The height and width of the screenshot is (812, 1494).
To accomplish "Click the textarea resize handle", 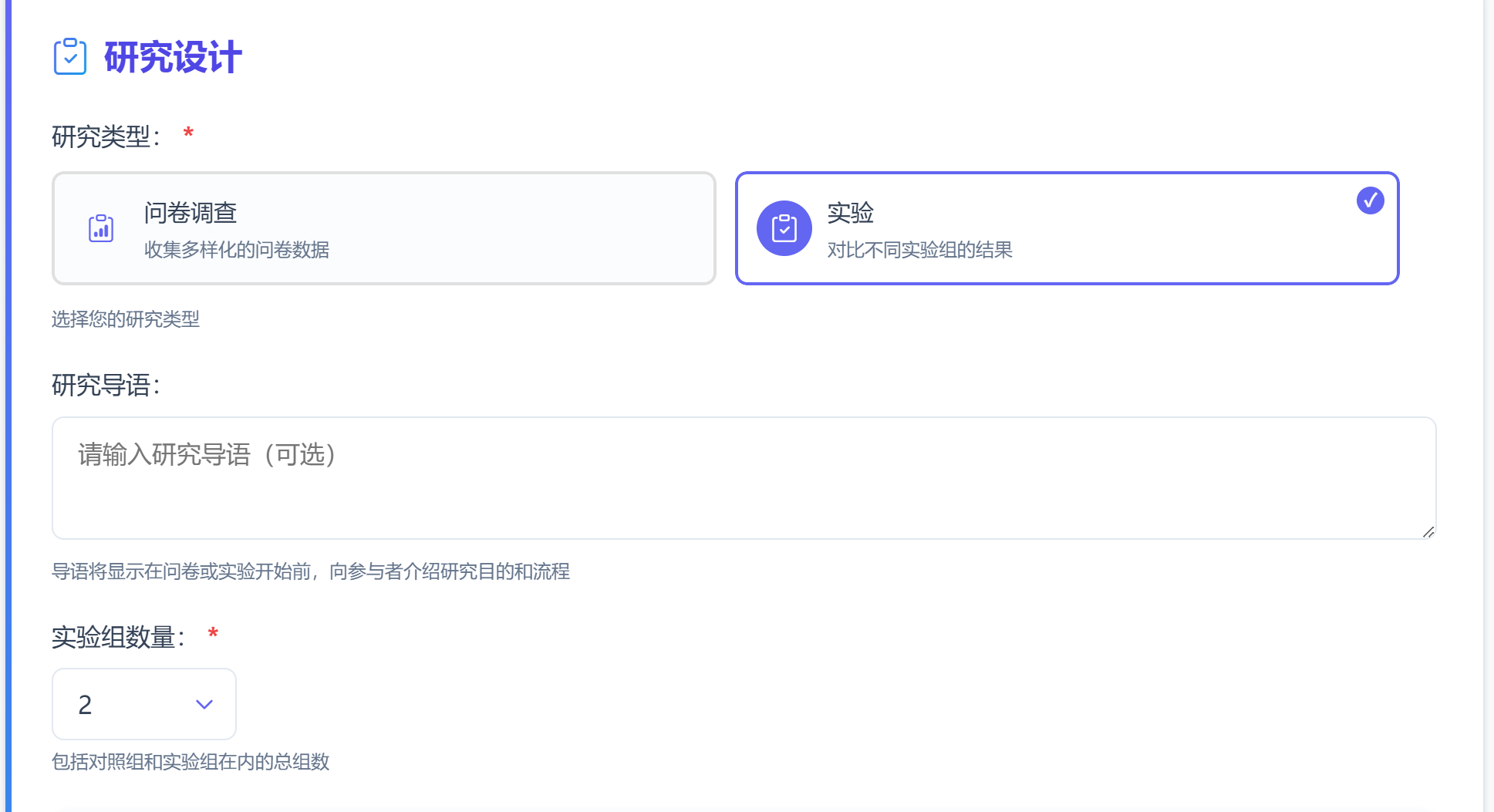I will 1428,532.
